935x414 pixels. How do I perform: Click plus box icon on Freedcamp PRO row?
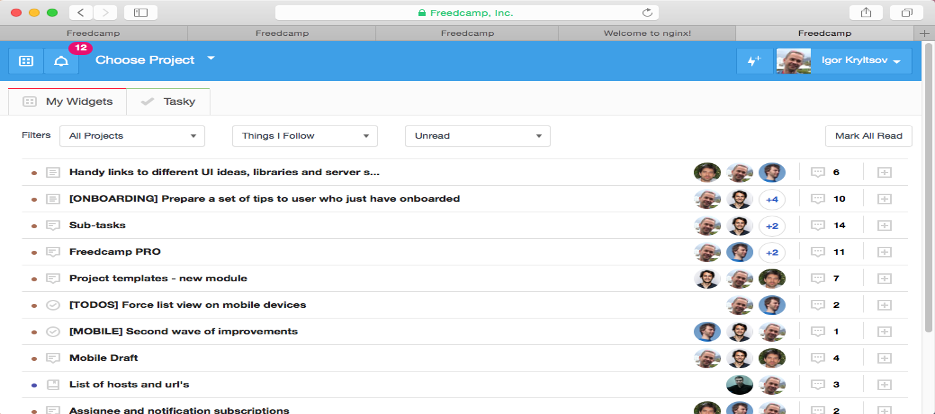pos(884,252)
